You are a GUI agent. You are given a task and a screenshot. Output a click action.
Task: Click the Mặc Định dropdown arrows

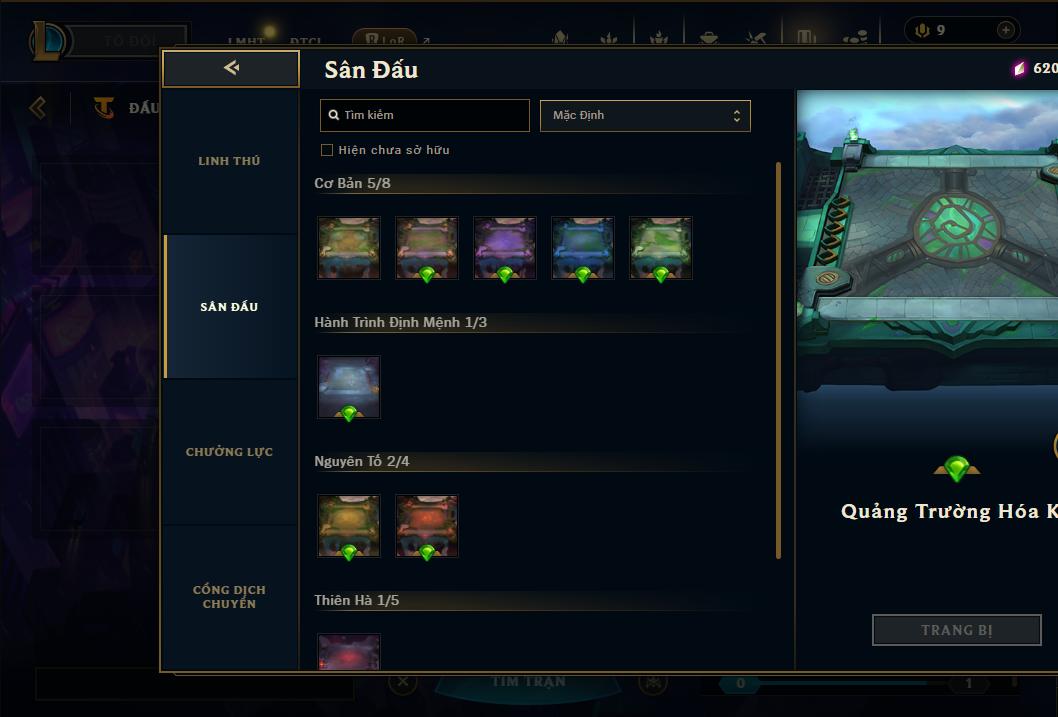point(737,116)
